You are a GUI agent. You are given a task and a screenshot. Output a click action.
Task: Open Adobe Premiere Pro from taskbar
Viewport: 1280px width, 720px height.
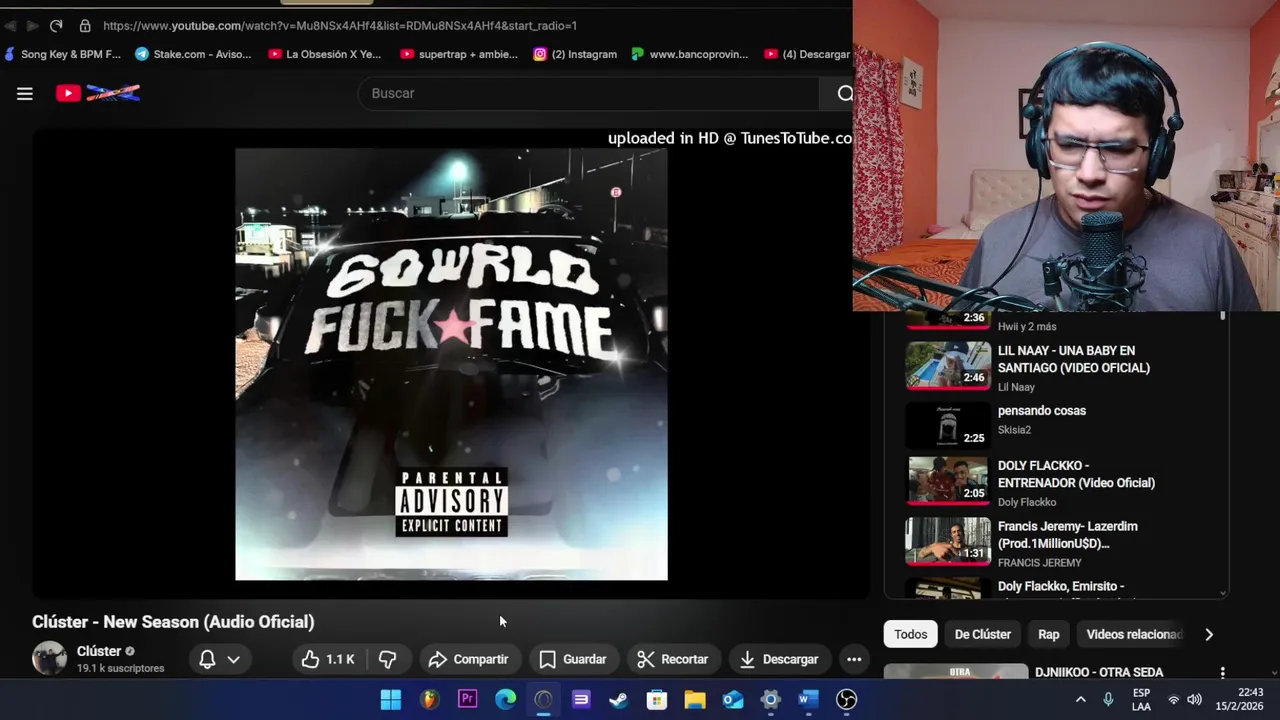click(x=467, y=700)
